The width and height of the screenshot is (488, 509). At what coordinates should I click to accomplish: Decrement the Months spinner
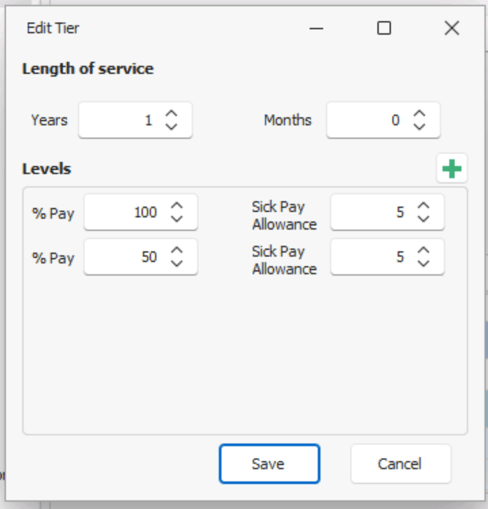tap(419, 126)
